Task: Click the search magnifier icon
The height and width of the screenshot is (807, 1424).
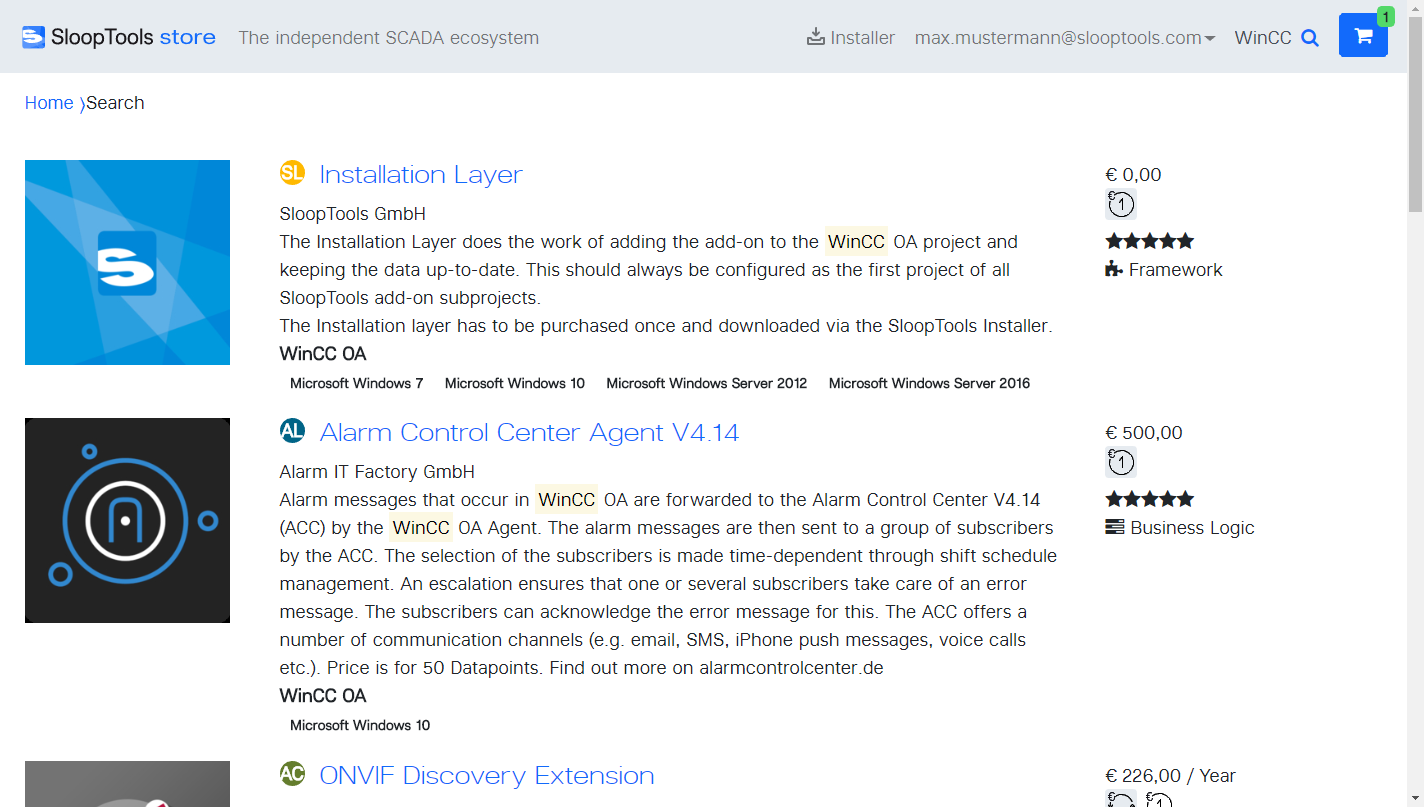Action: (x=1310, y=38)
